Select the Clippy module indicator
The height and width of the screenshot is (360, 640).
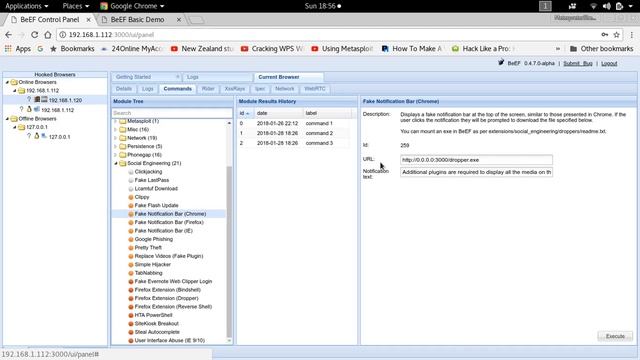click(x=131, y=197)
